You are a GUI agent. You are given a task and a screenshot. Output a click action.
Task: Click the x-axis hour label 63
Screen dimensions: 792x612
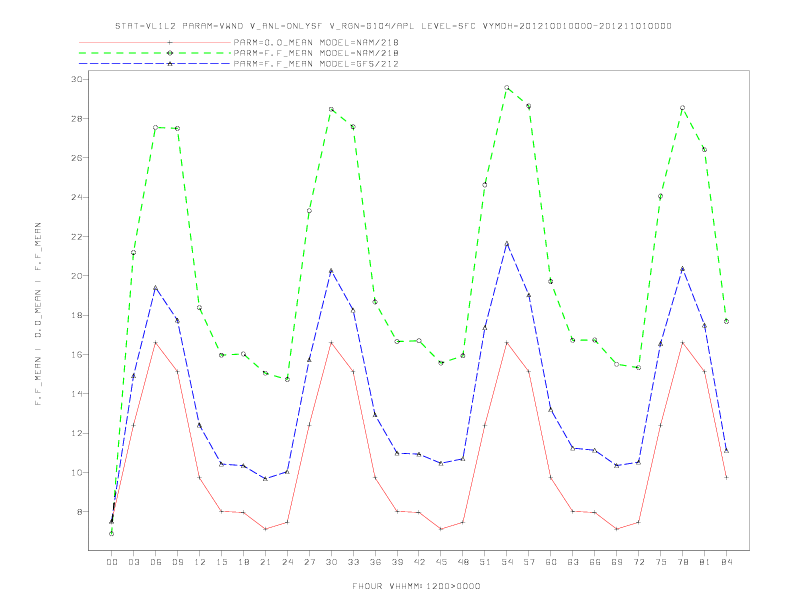(573, 562)
